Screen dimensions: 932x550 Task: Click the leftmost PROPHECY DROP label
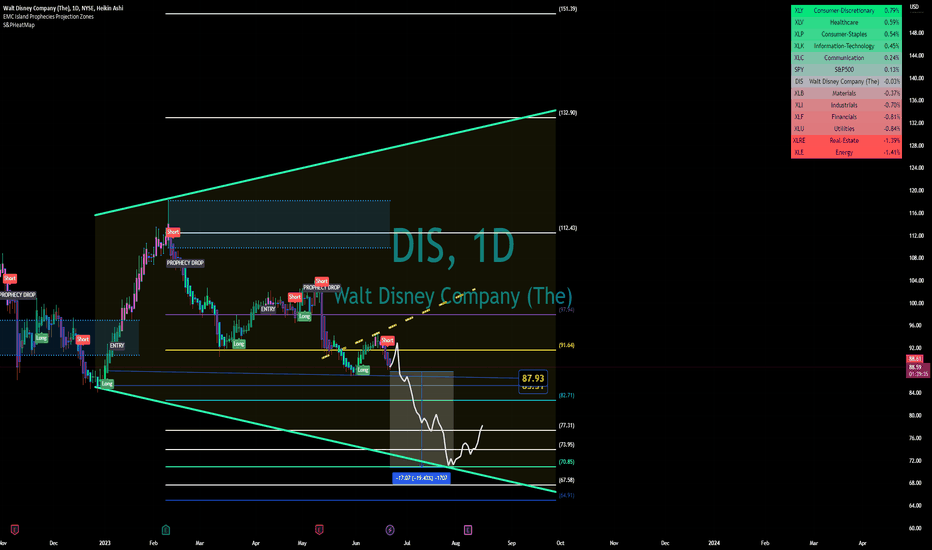18,295
